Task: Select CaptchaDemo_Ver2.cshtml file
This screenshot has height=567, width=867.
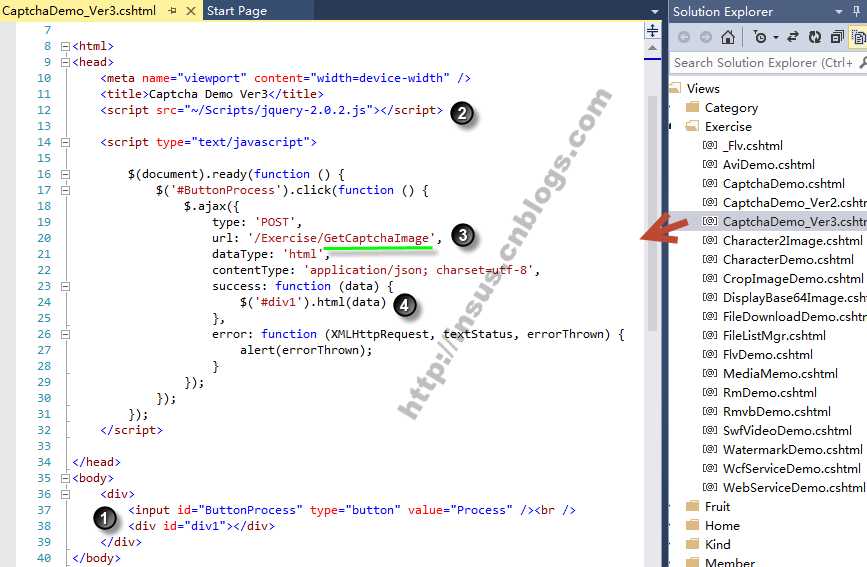Action: [795, 202]
